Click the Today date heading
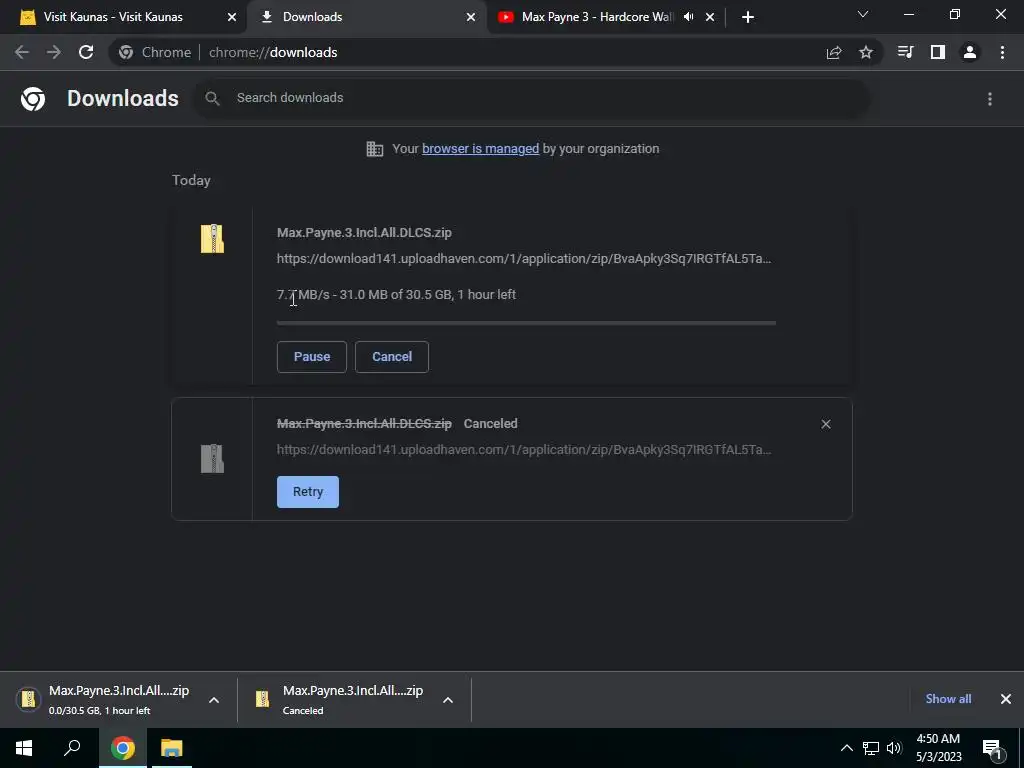This screenshot has height=768, width=1024. 191,181
